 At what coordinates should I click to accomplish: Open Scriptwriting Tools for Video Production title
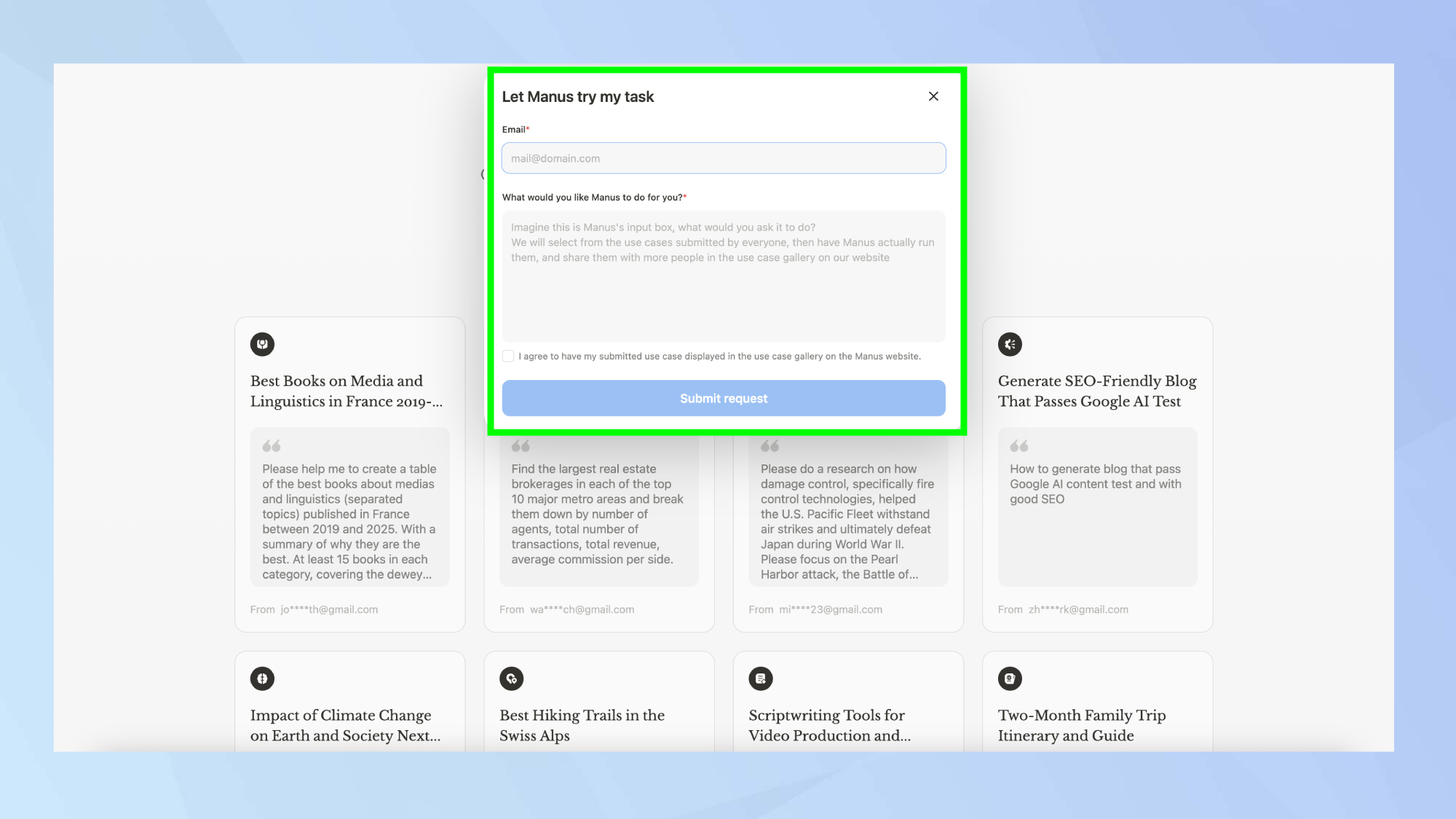(829, 725)
